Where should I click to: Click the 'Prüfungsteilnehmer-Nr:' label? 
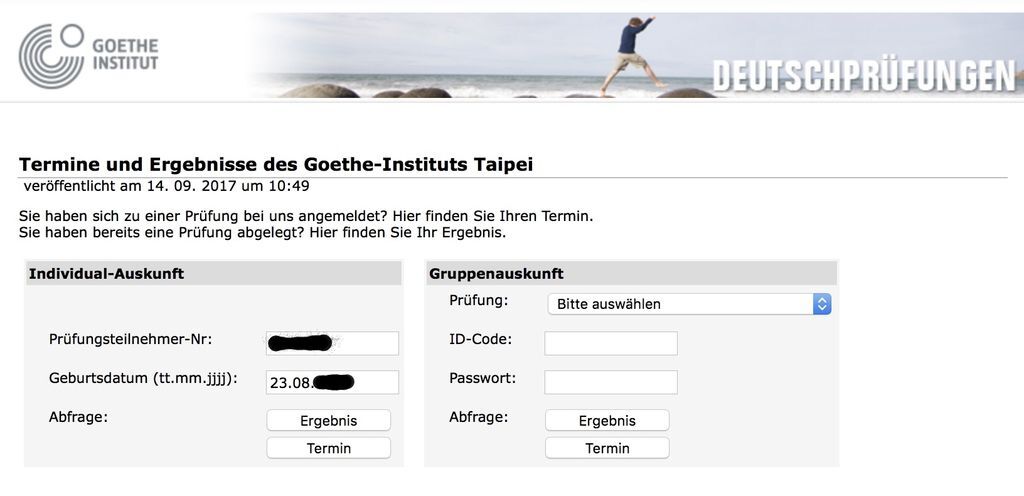tap(131, 340)
